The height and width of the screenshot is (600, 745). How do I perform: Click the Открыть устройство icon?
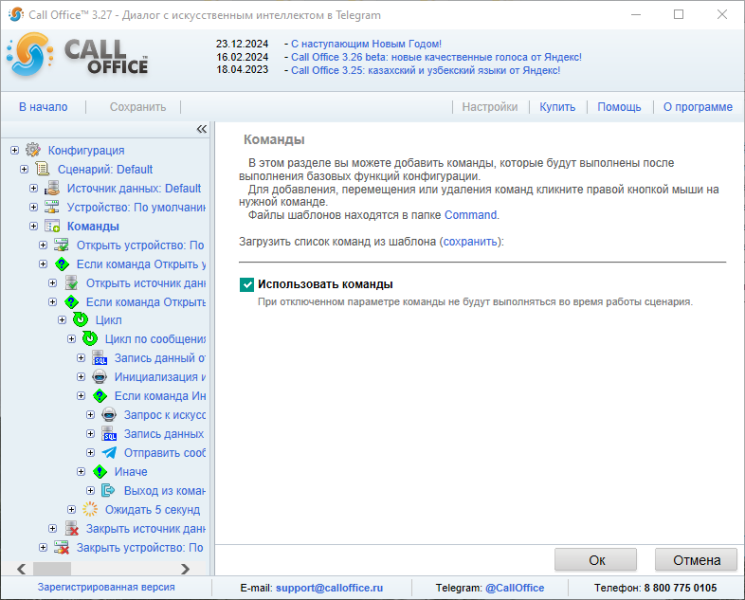click(61, 245)
